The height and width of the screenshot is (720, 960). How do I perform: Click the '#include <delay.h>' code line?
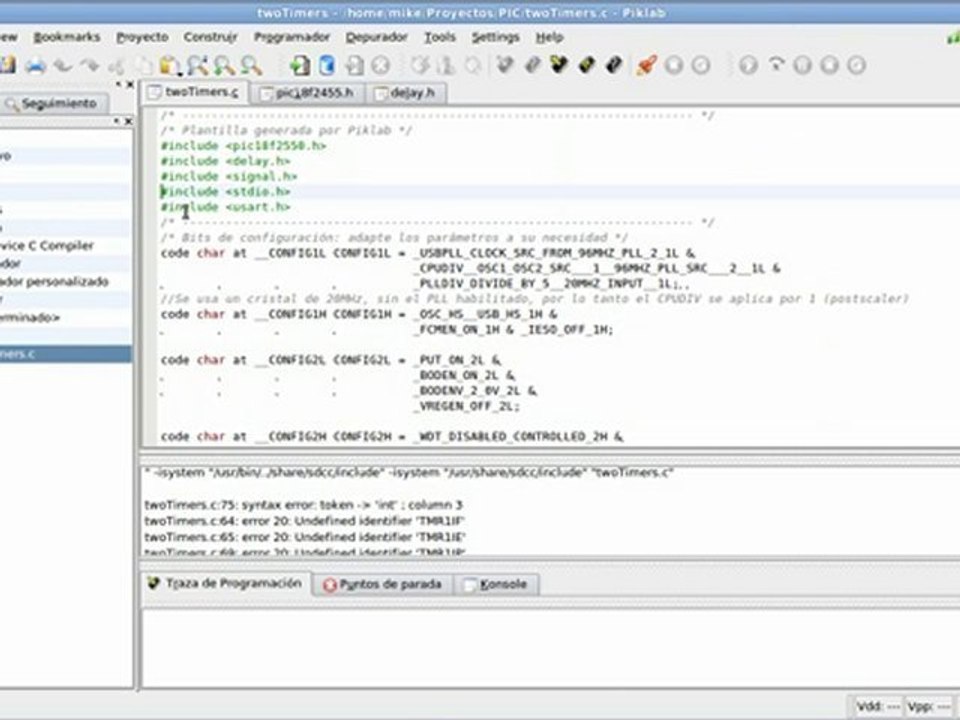[225, 161]
